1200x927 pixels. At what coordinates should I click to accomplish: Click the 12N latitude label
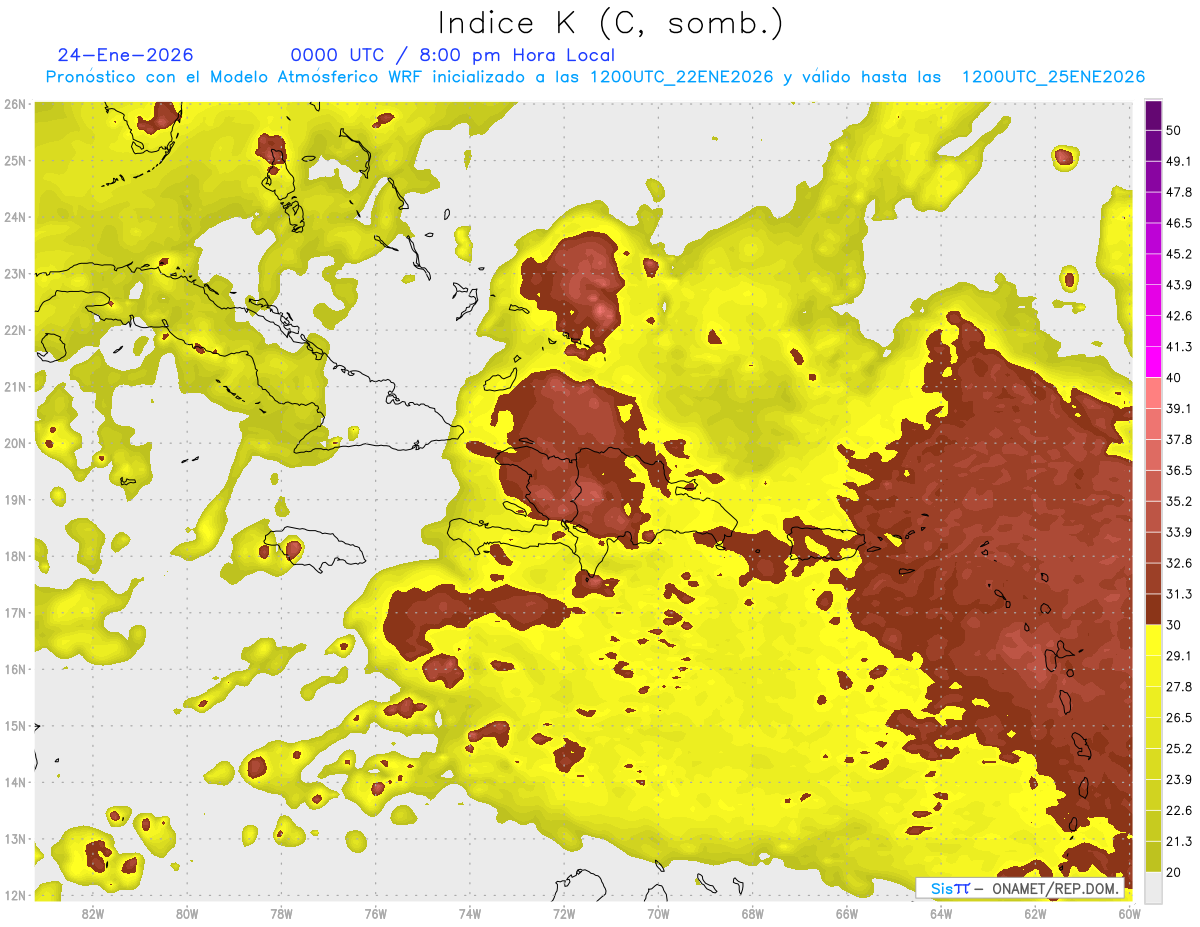[x=14, y=895]
